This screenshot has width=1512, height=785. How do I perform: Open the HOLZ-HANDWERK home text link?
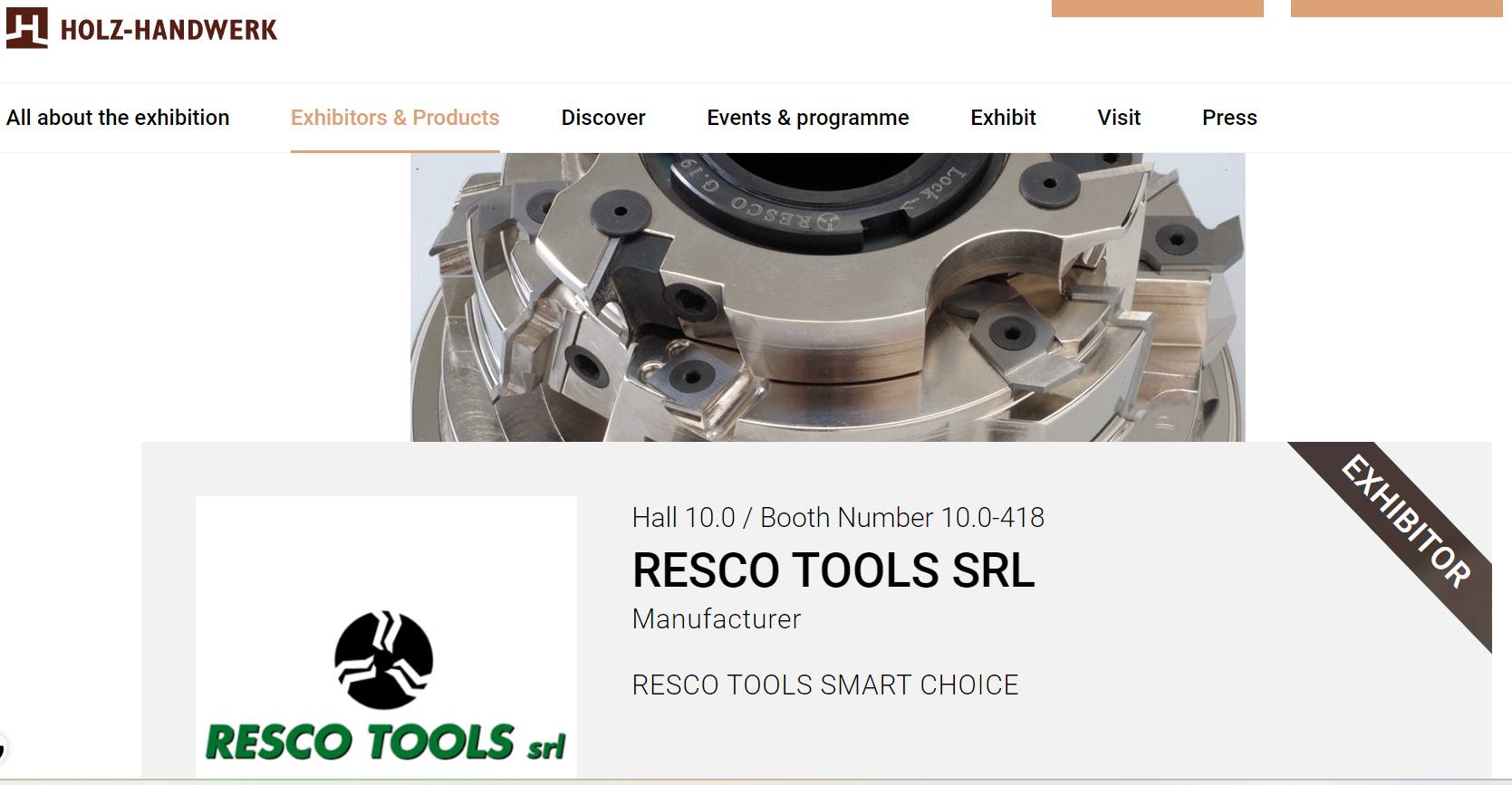tap(169, 30)
